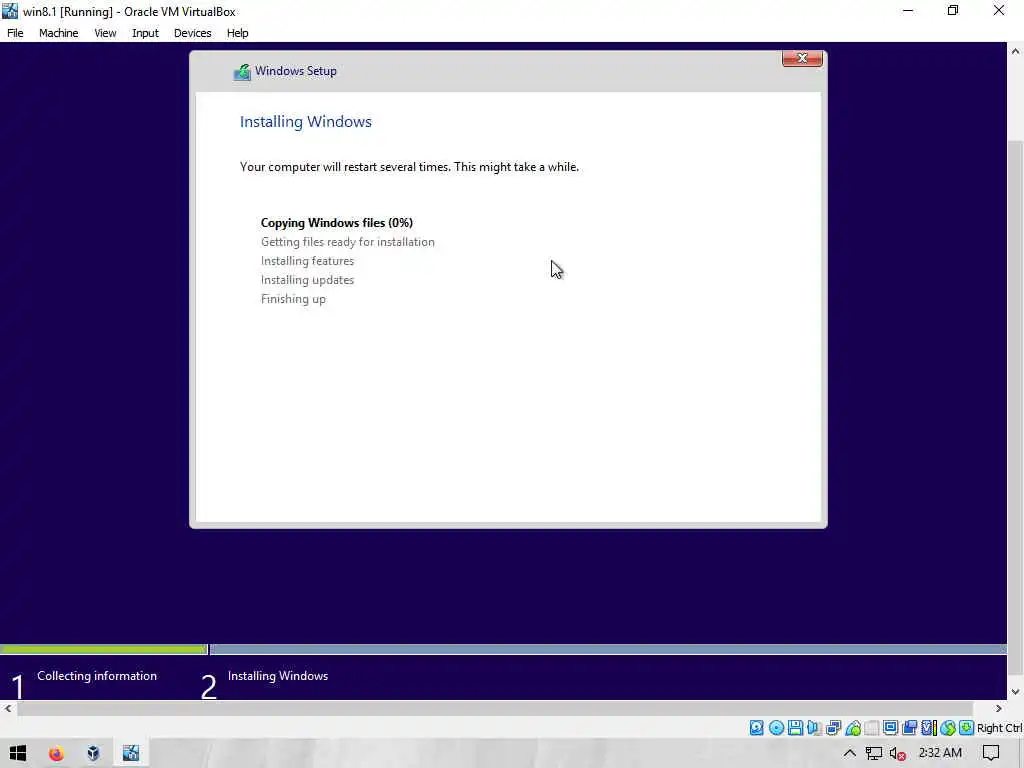Show hidden system tray icons chevron
Screen dimensions: 1024x768
pyautogui.click(x=850, y=753)
